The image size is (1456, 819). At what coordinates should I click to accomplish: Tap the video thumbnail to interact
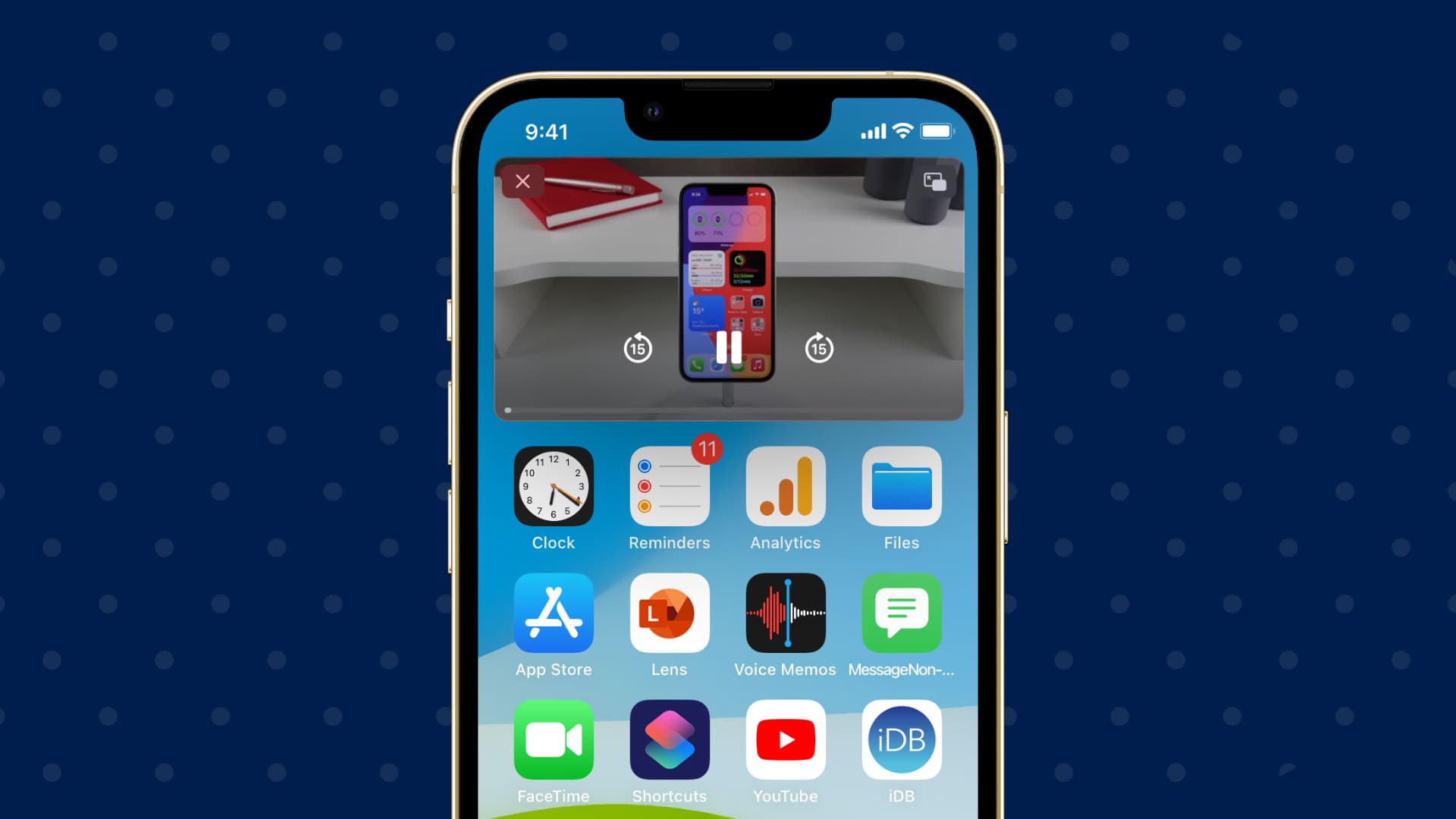tap(728, 288)
